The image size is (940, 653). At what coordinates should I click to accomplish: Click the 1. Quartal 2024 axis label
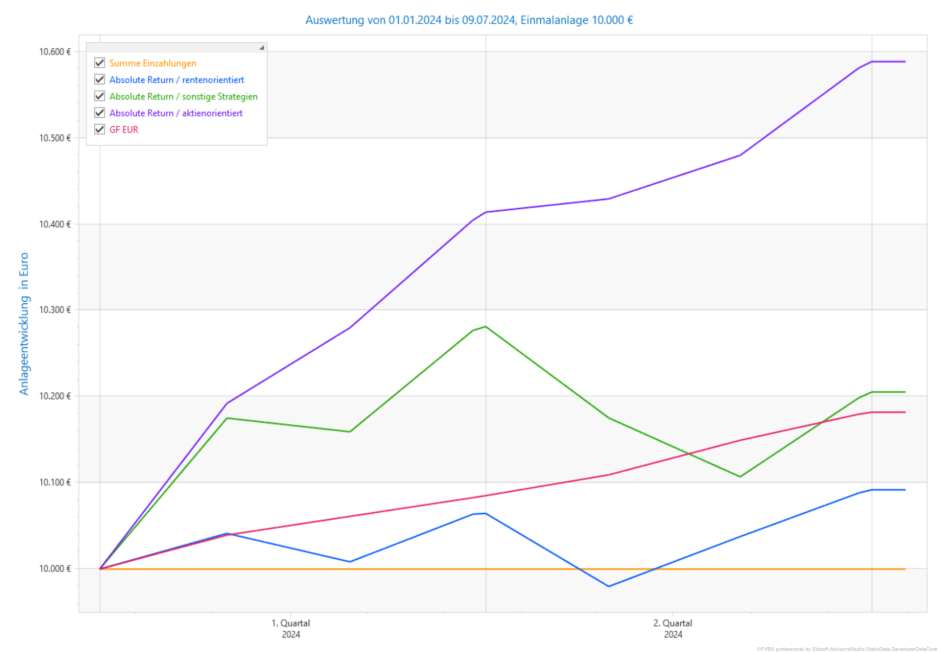(x=291, y=628)
